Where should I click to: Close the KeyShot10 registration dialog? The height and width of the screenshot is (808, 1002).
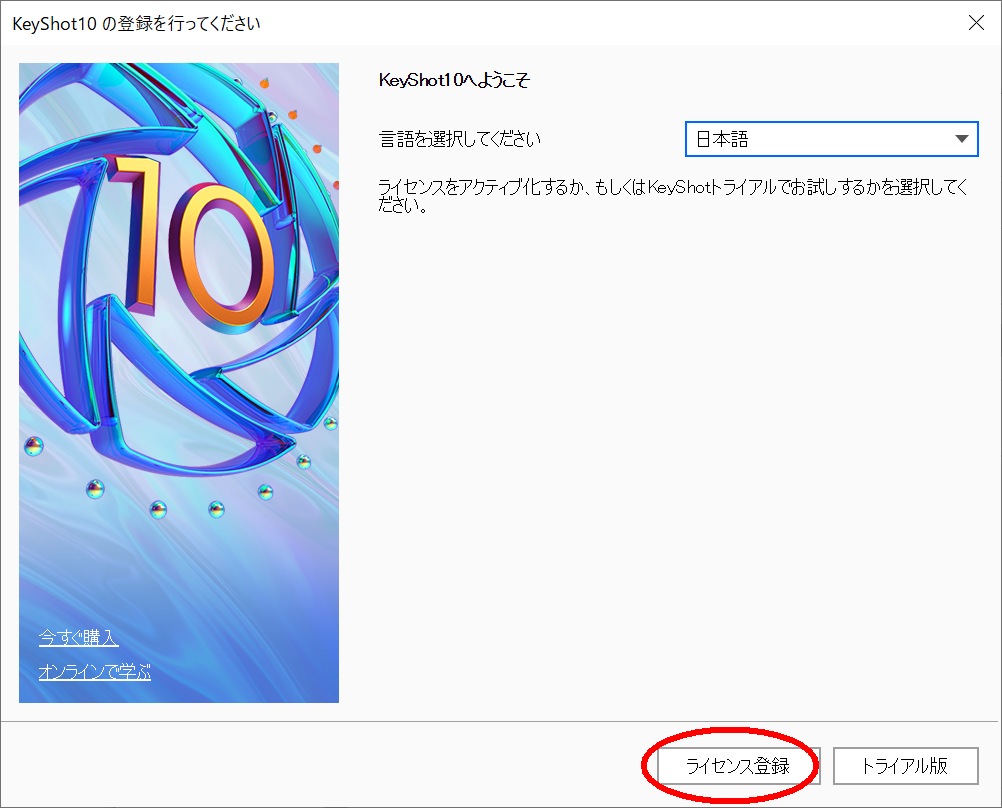tap(976, 23)
